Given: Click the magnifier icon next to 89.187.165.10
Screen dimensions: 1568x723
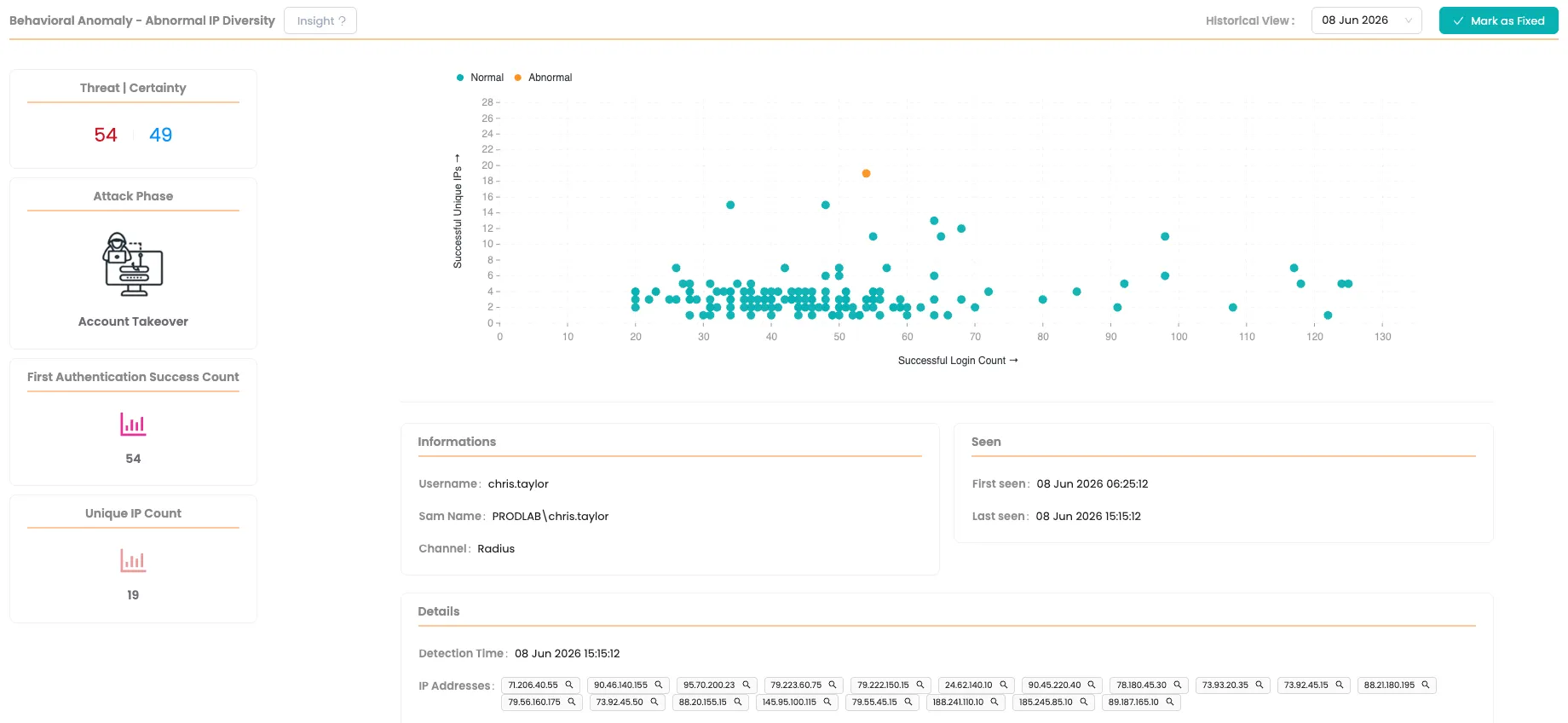Looking at the screenshot, I should [x=1170, y=702].
